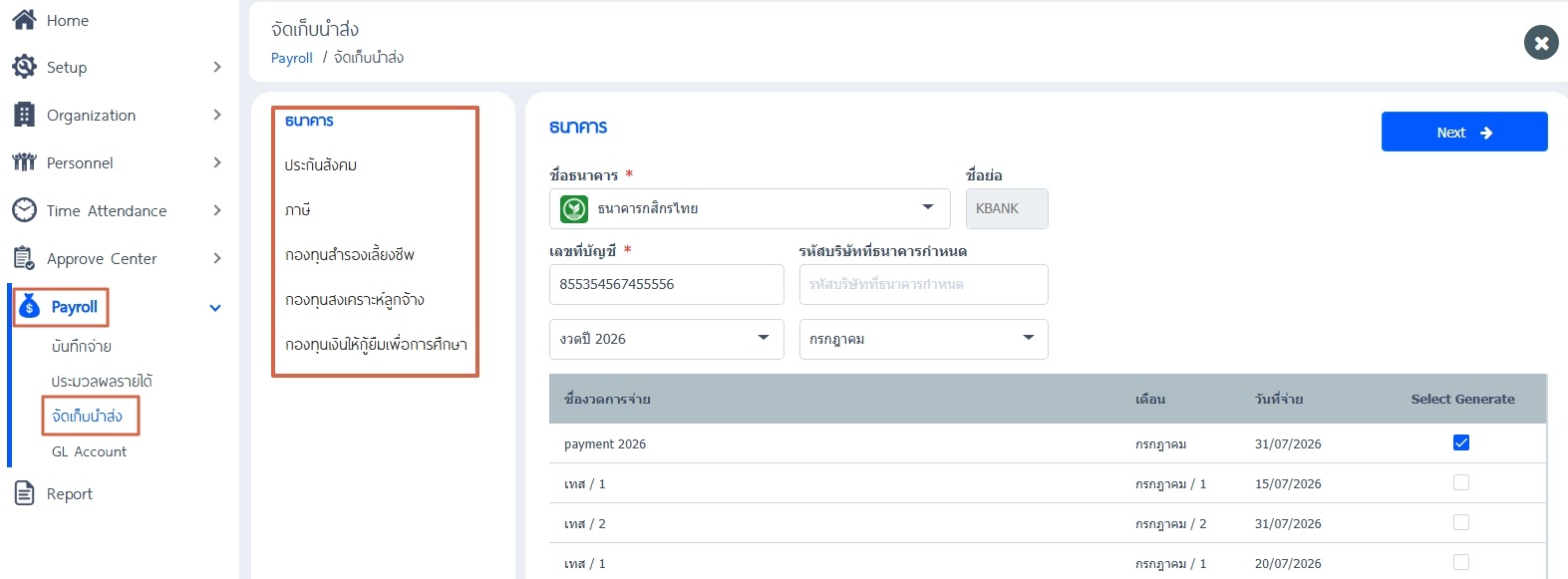
Task: Select the ภาษี tab
Action: tap(298, 210)
